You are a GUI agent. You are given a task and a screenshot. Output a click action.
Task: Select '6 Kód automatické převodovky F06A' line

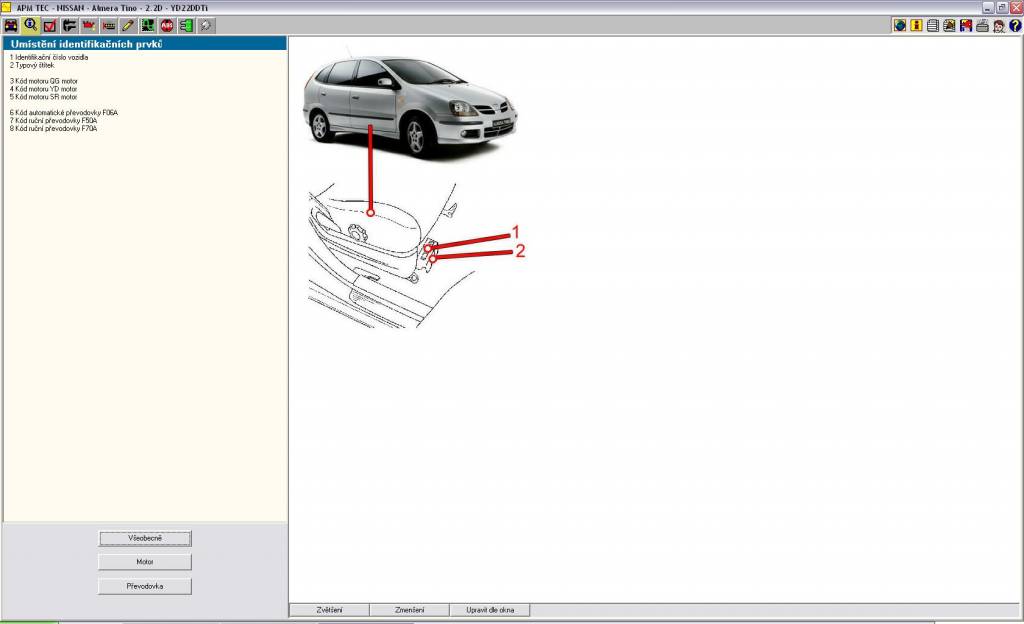pyautogui.click(x=64, y=113)
